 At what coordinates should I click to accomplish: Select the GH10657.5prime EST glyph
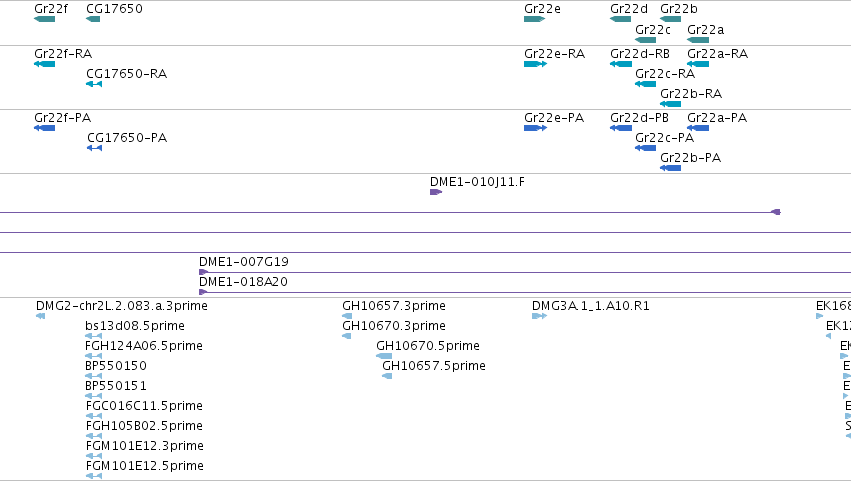pyautogui.click(x=387, y=376)
